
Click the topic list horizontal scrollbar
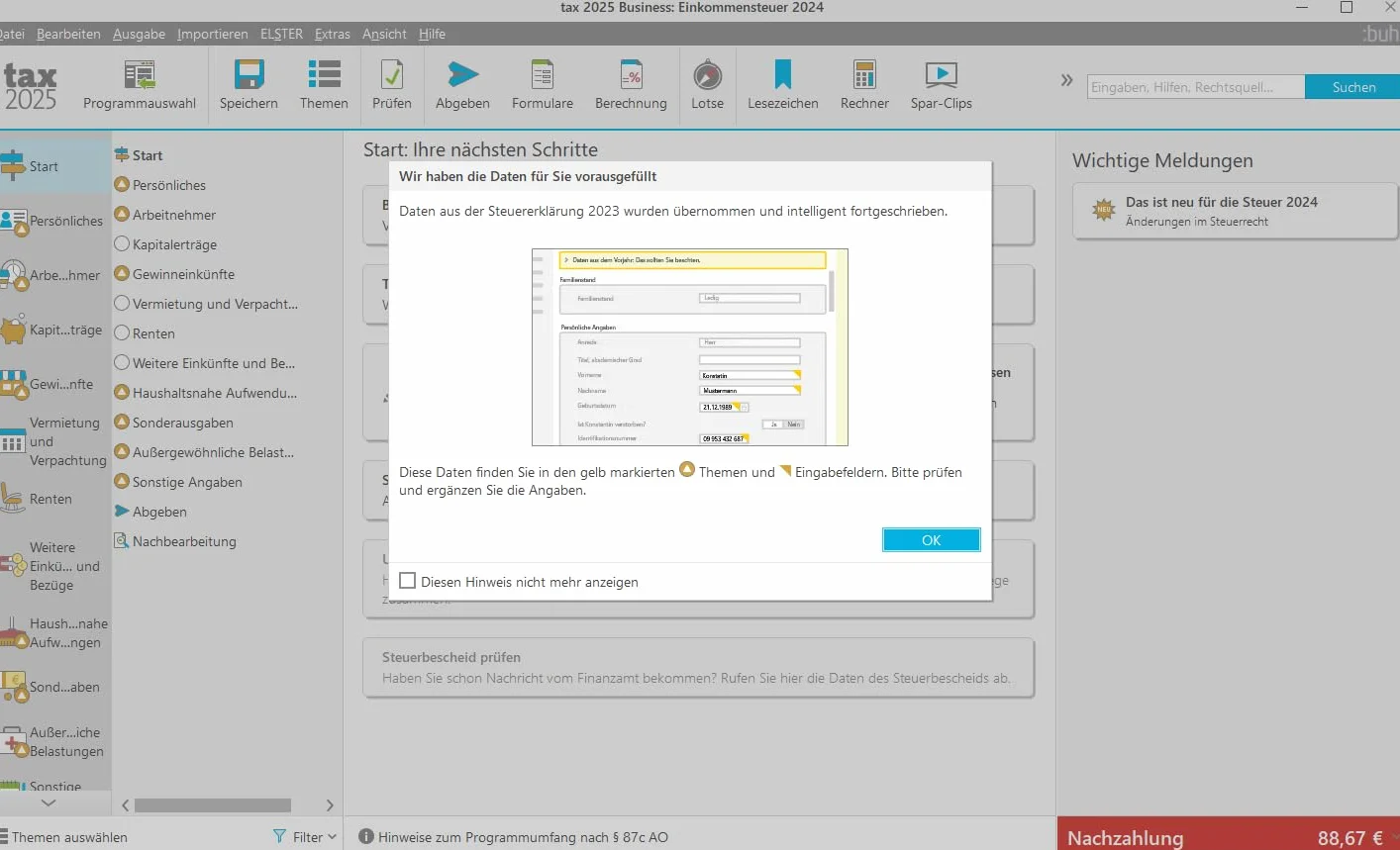[213, 805]
